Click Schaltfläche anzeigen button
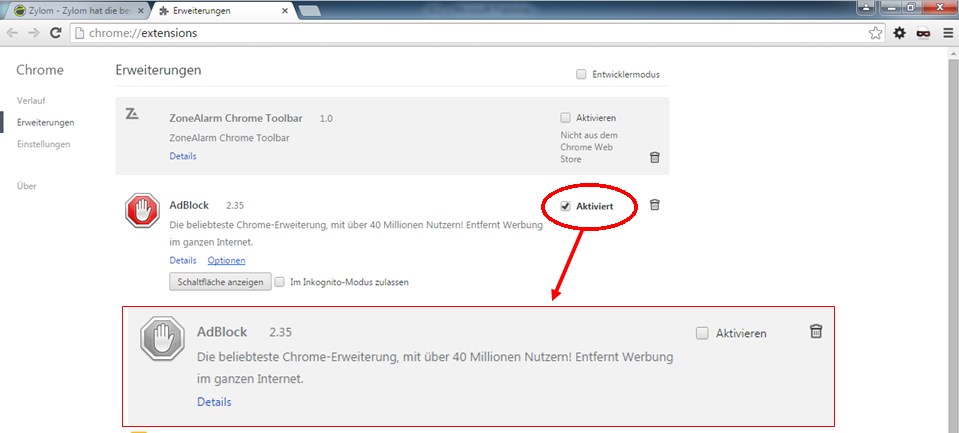 [x=220, y=282]
